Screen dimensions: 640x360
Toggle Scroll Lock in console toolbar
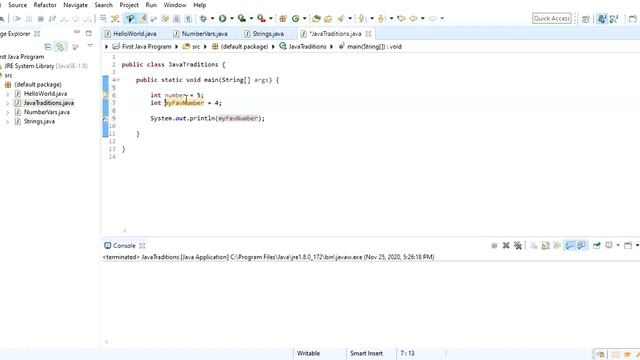pyautogui.click(x=545, y=245)
